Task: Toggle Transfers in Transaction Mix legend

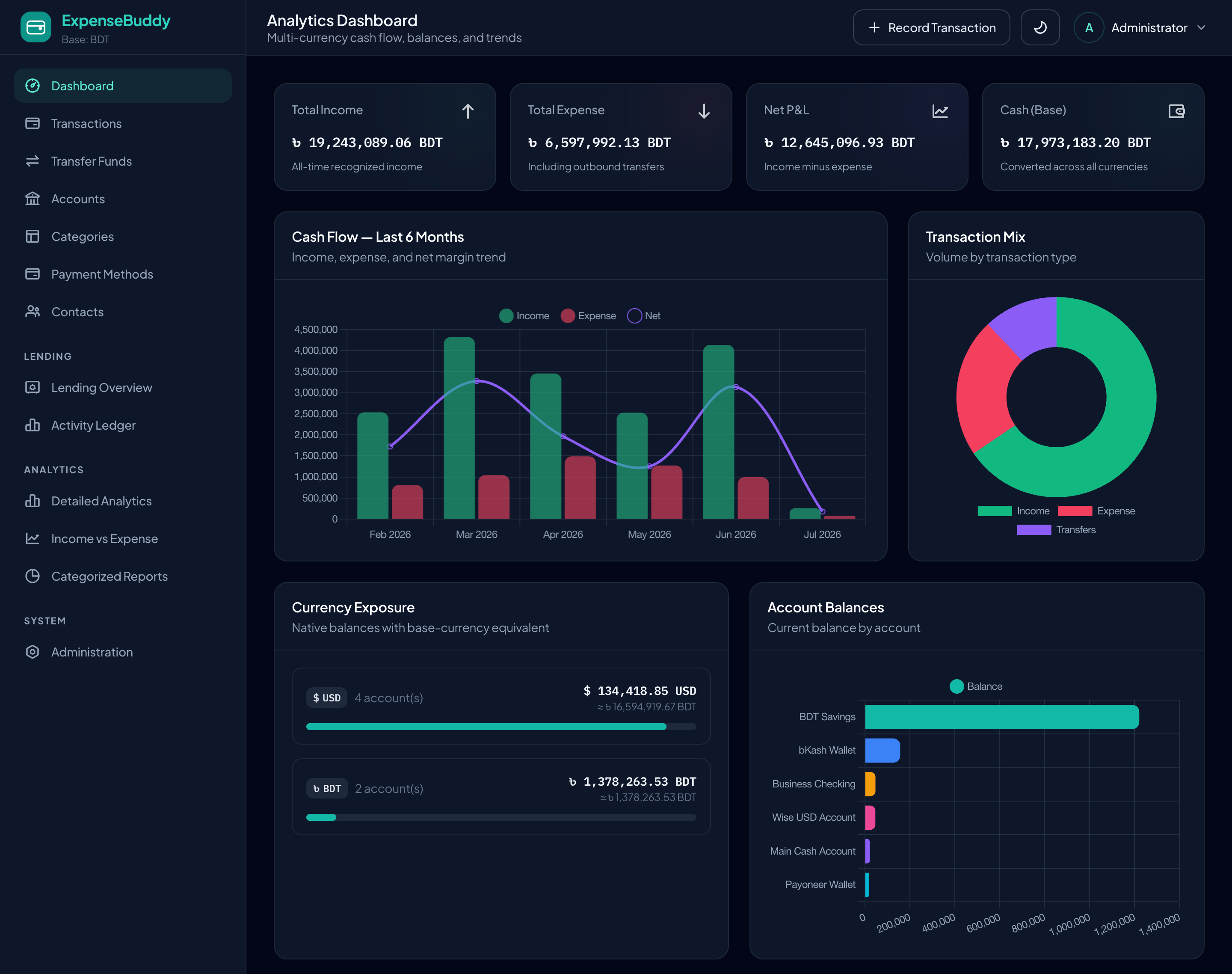Action: tap(1057, 530)
